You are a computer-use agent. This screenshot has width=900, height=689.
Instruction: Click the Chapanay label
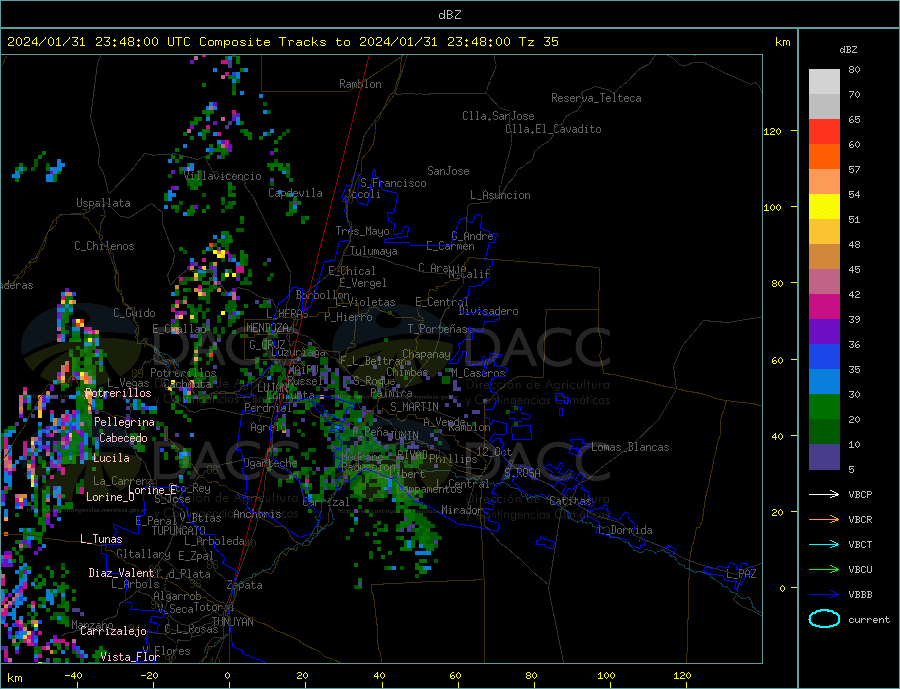426,354
